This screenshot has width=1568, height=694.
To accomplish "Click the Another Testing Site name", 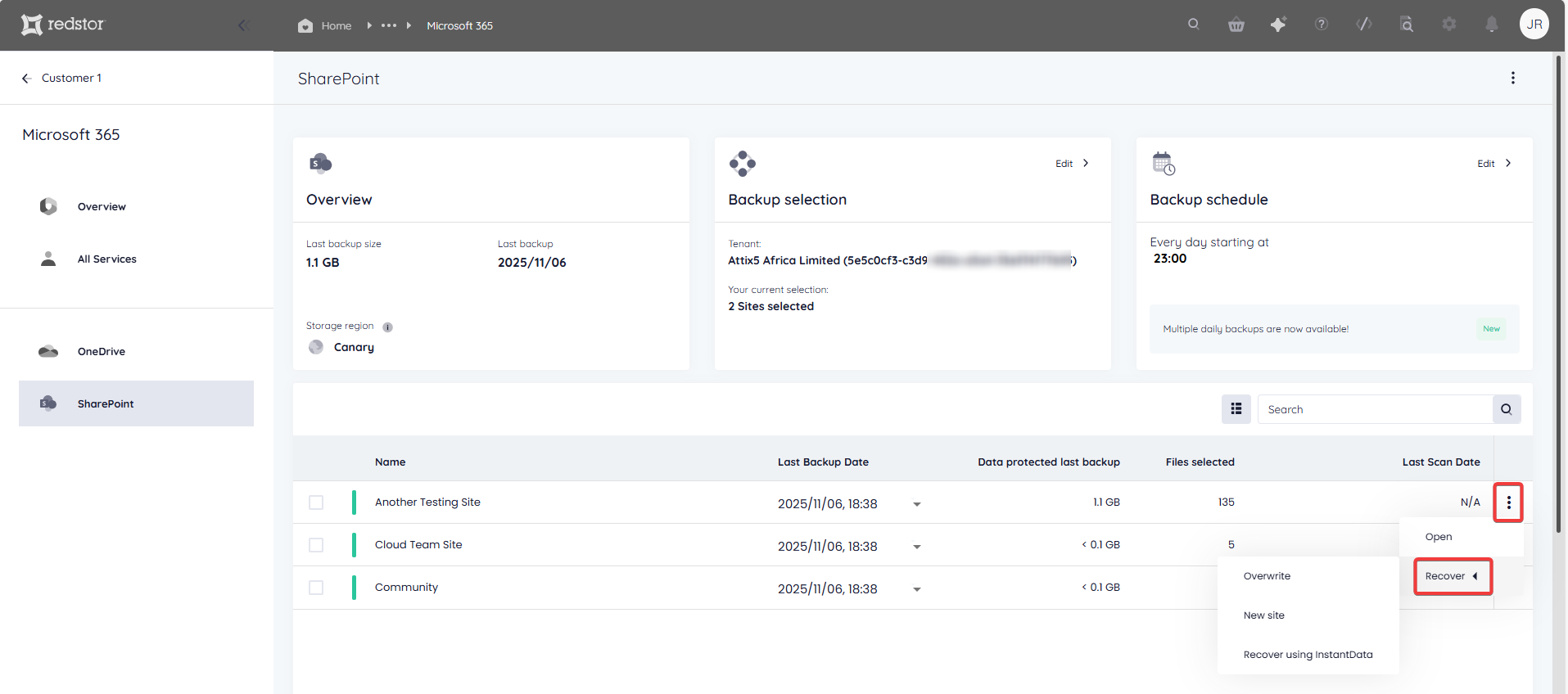I will [x=427, y=502].
